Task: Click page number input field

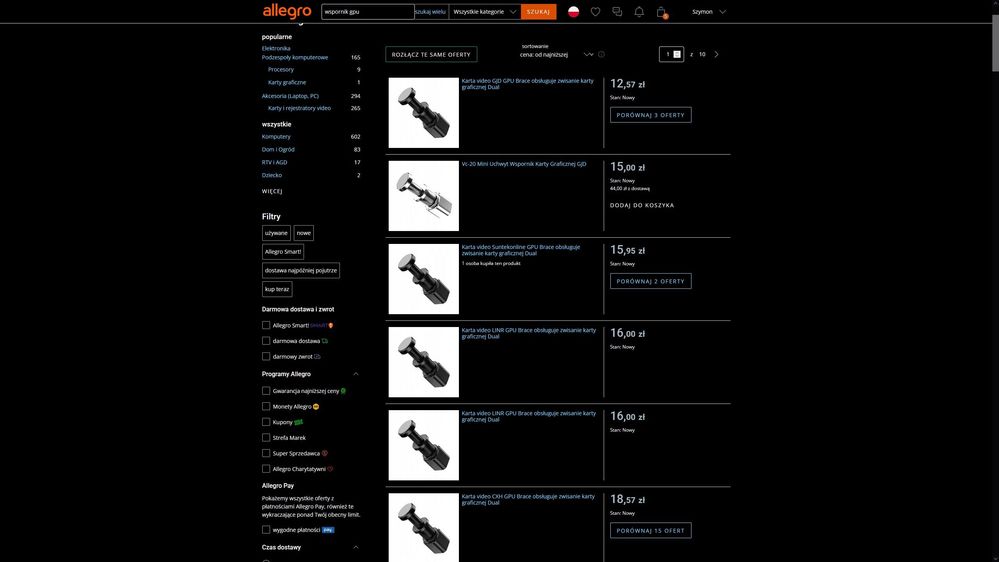Action: (x=671, y=54)
